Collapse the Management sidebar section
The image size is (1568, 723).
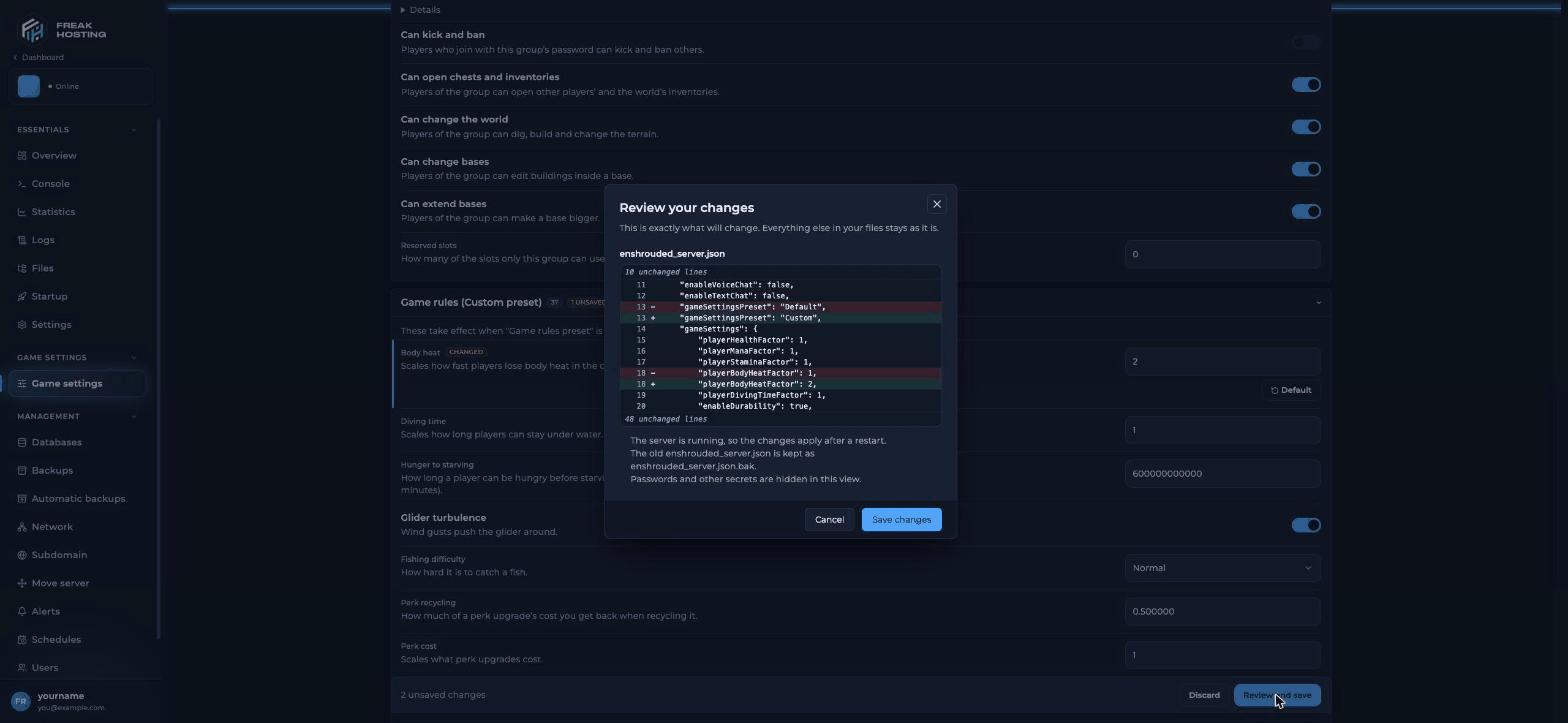click(x=134, y=416)
